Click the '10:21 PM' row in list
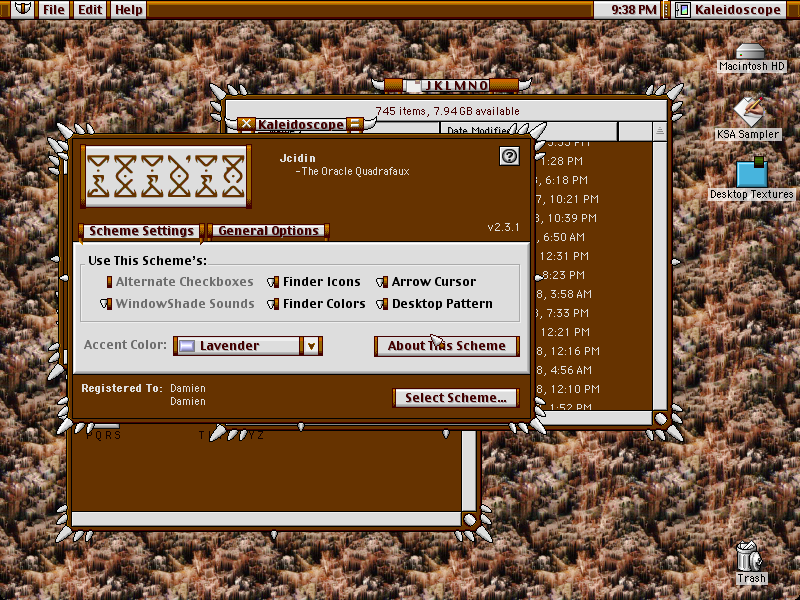800x600 pixels. coord(567,199)
